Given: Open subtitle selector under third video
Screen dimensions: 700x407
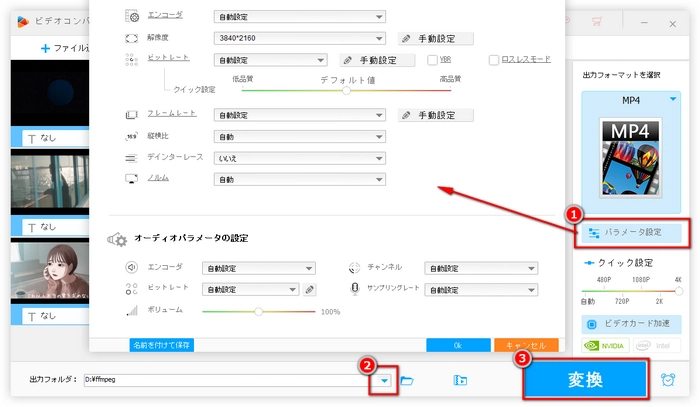Looking at the screenshot, I should 56,316.
